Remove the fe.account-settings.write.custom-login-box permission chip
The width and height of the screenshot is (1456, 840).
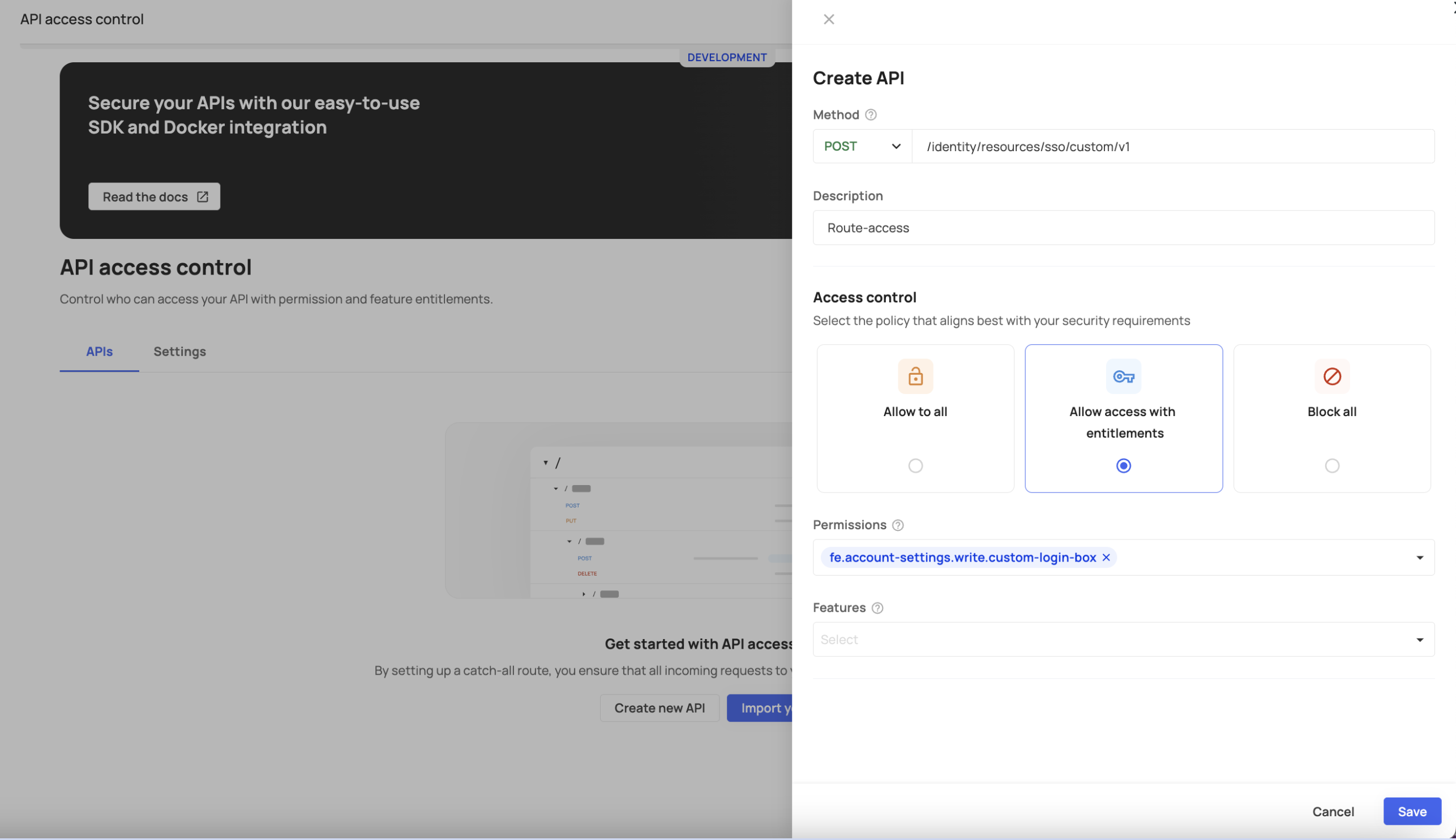(x=1106, y=558)
